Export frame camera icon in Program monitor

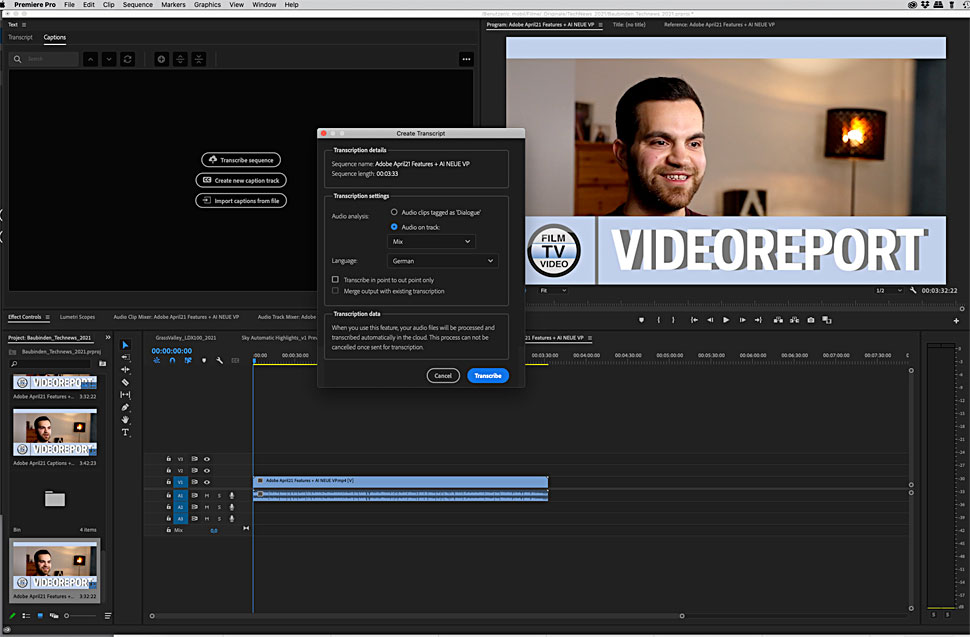pos(810,320)
